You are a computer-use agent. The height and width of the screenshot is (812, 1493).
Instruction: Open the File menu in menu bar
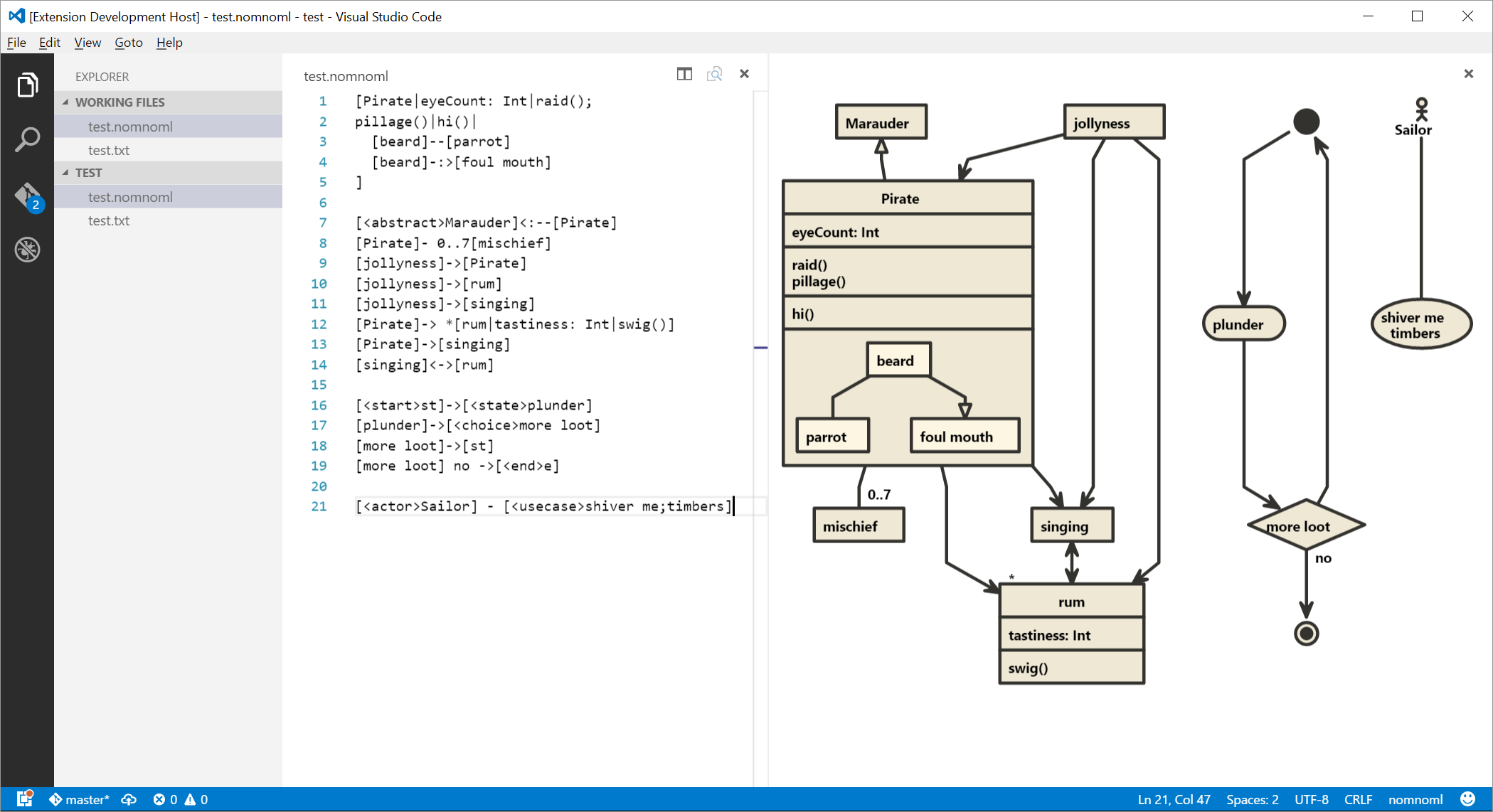point(15,42)
